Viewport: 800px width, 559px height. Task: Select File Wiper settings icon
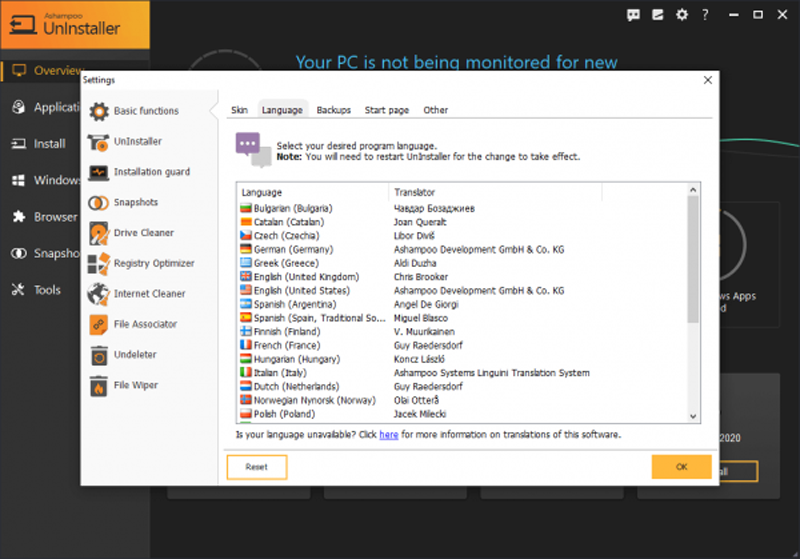[x=98, y=386]
